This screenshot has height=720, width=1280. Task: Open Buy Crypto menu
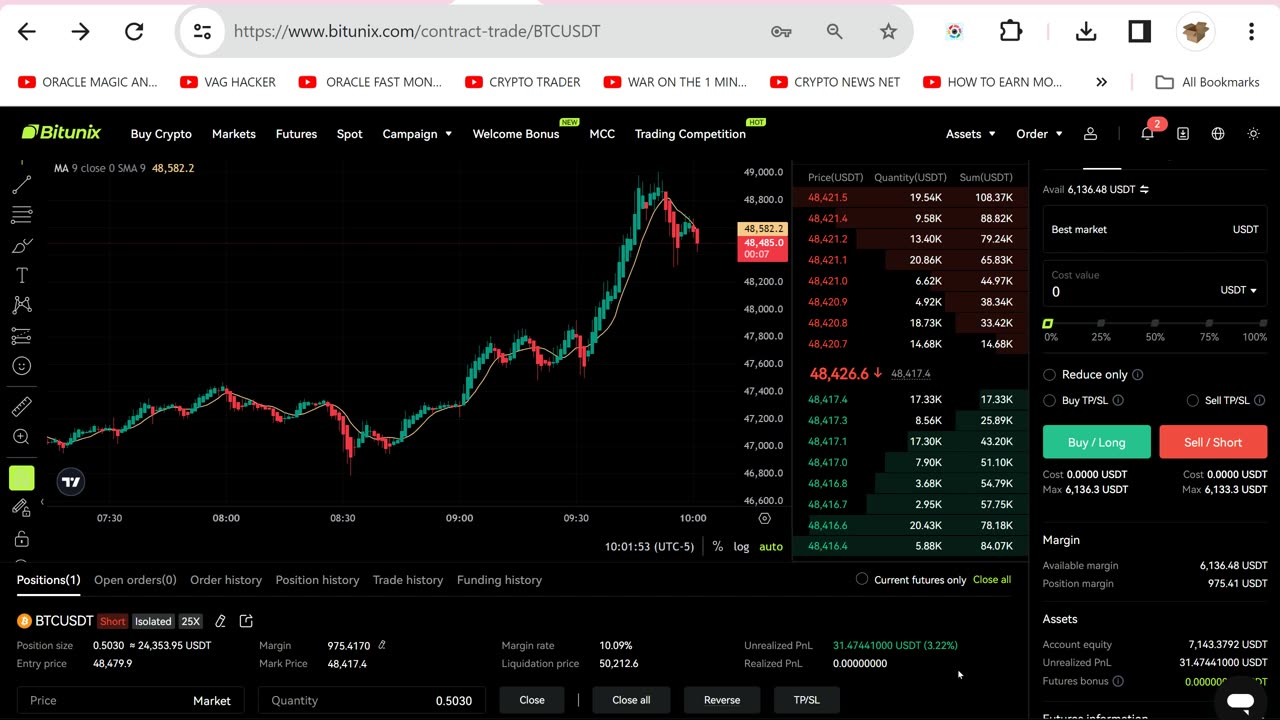coord(161,133)
